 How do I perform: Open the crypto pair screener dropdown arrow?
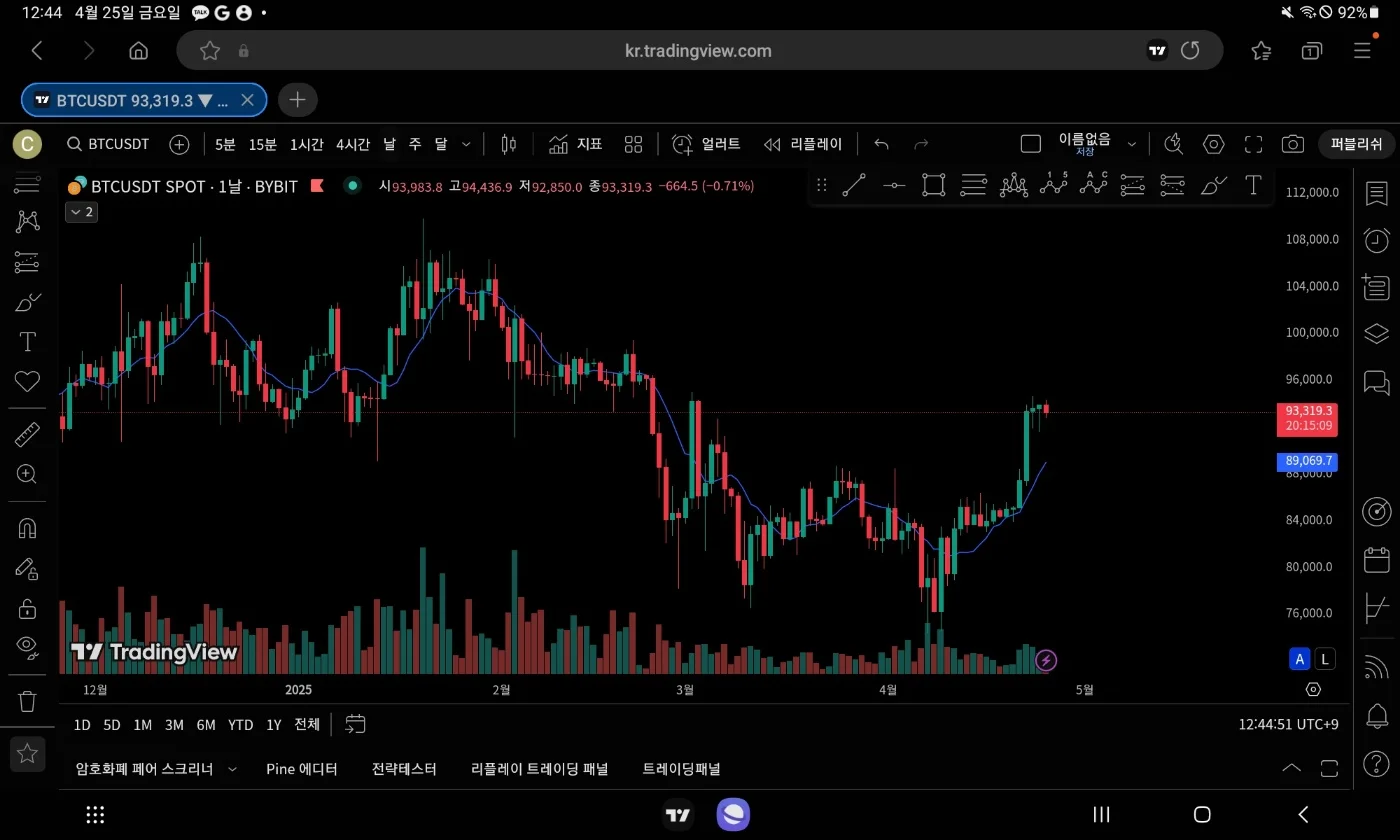coord(232,769)
